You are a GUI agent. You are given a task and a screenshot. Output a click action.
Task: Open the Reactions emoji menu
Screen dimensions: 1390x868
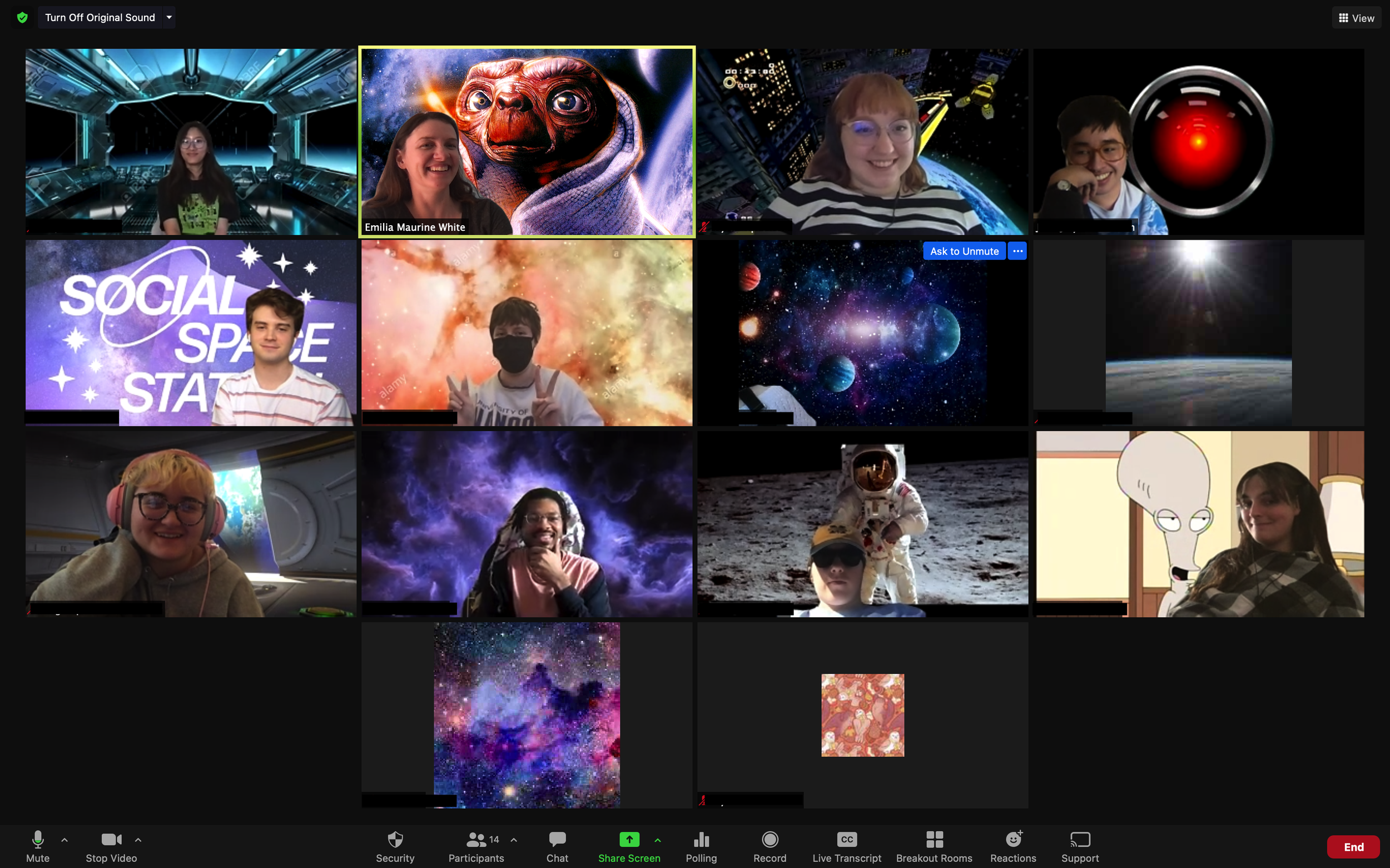[1013, 846]
